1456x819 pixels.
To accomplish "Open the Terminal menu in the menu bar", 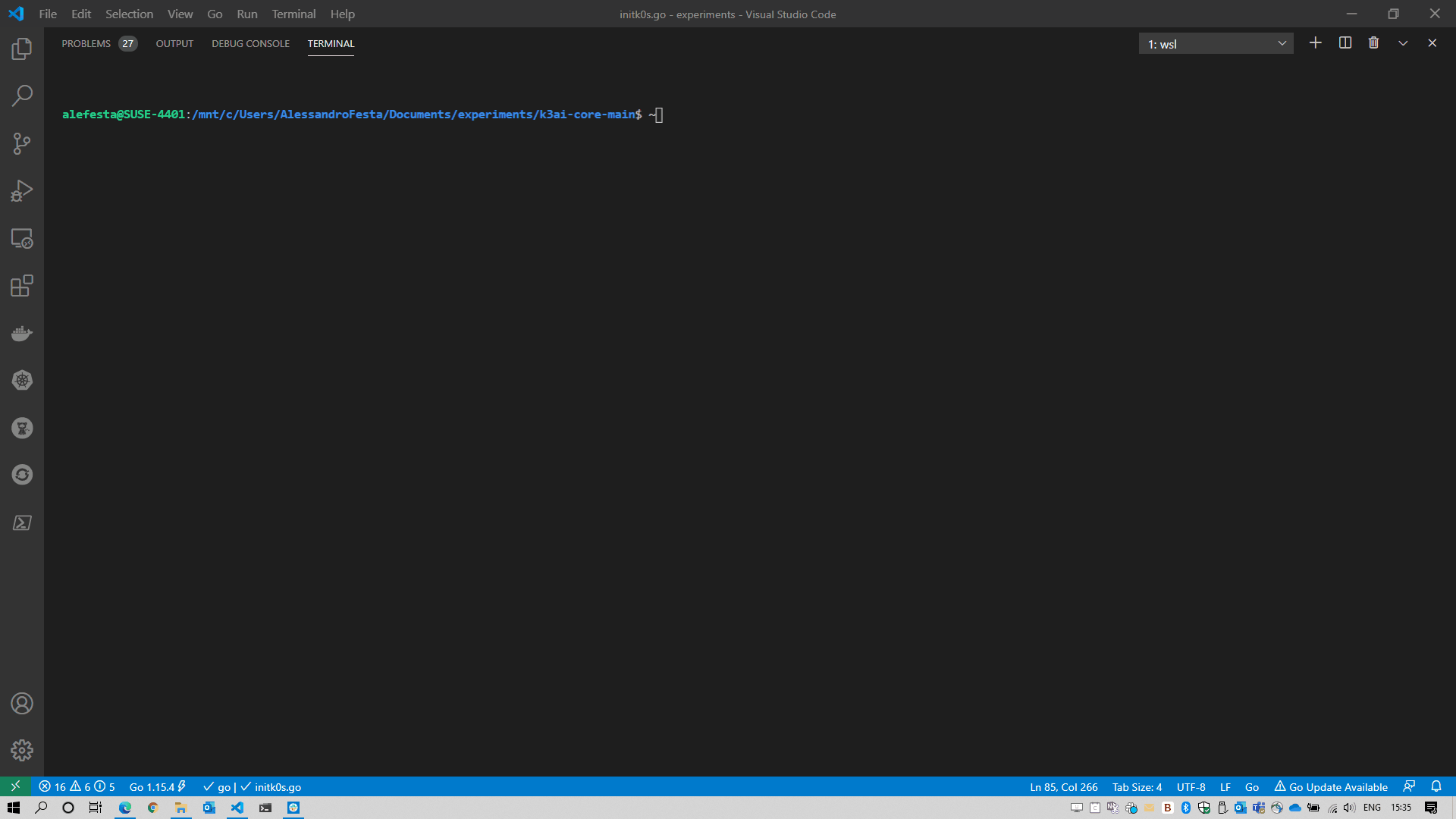I will tap(293, 14).
